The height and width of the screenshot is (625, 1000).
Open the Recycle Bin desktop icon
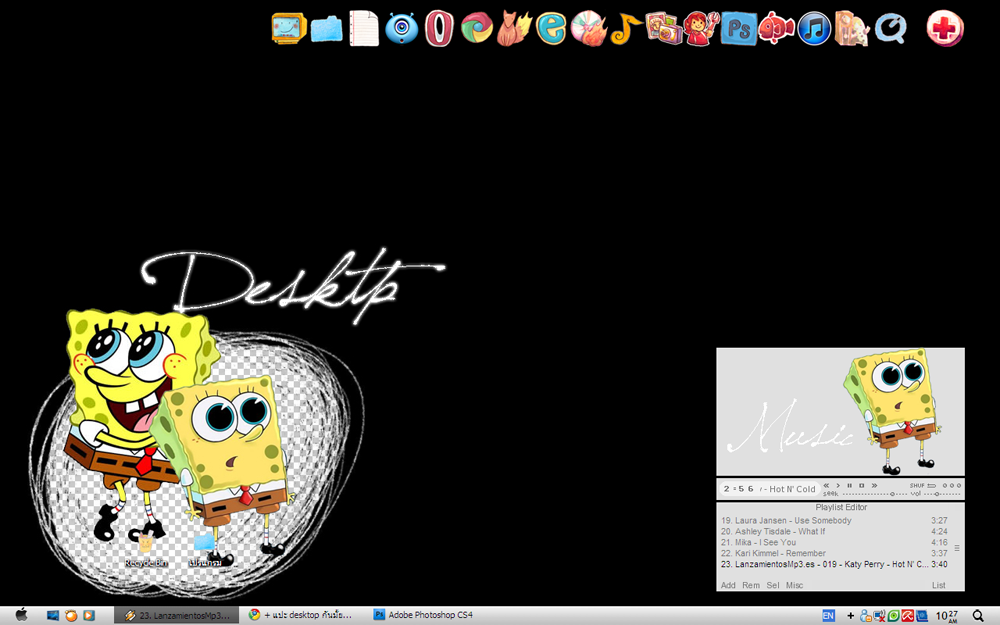146,550
